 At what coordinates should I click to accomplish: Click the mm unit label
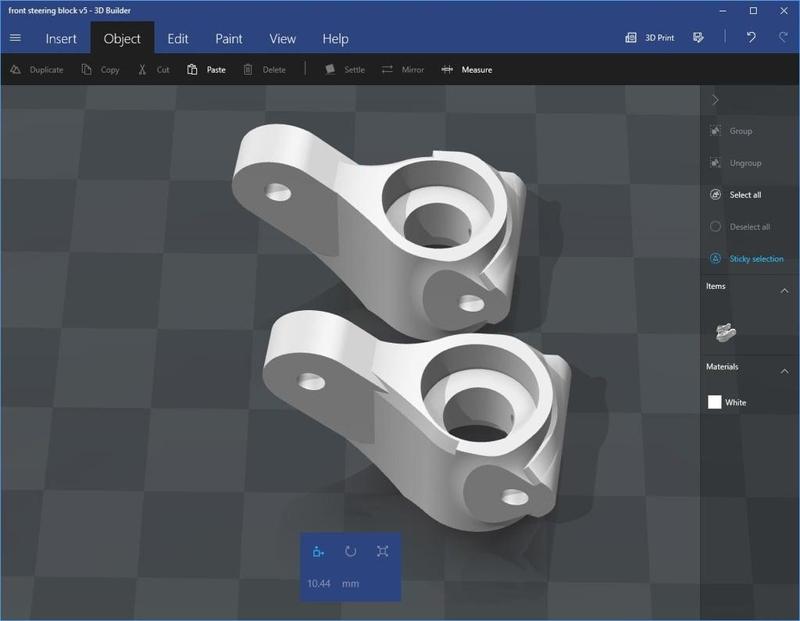point(351,583)
